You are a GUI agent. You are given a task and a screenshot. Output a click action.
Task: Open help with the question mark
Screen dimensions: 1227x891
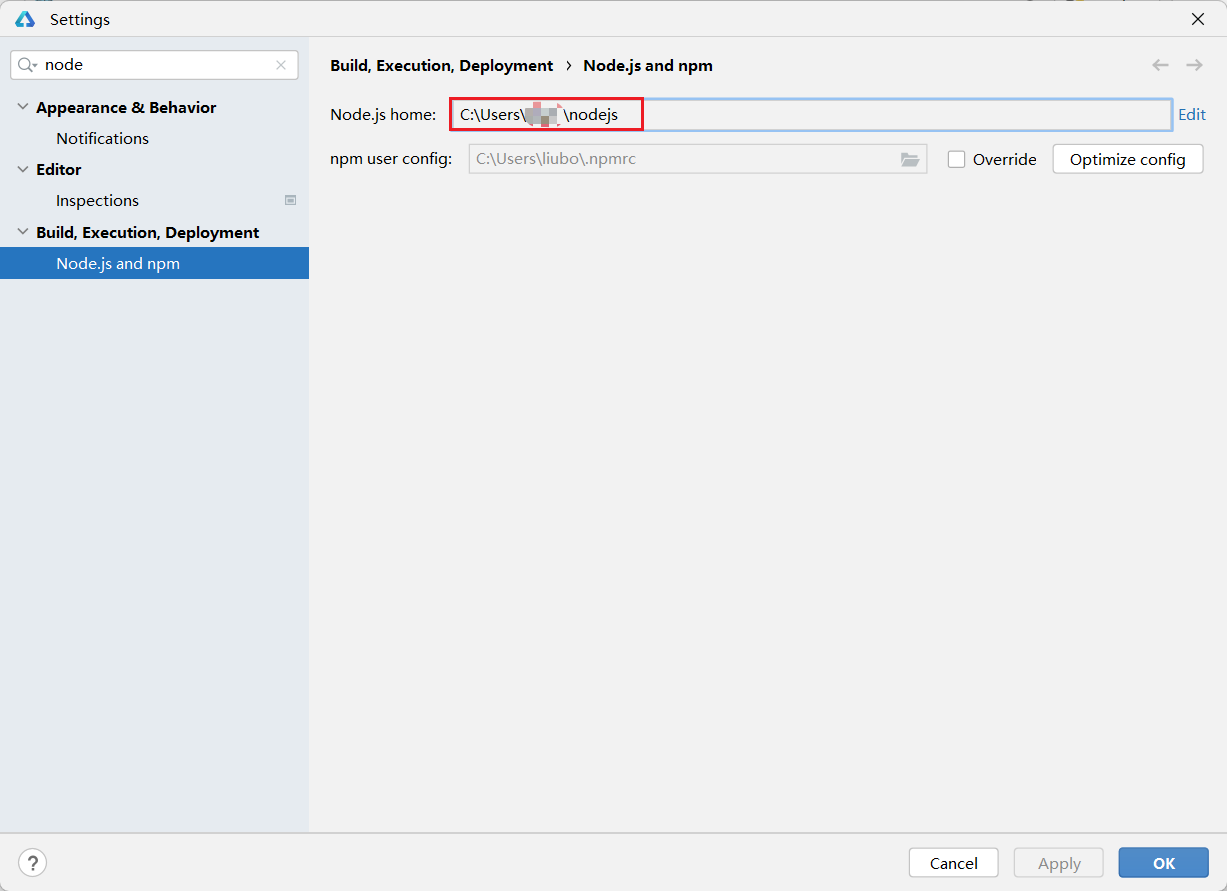coord(33,863)
